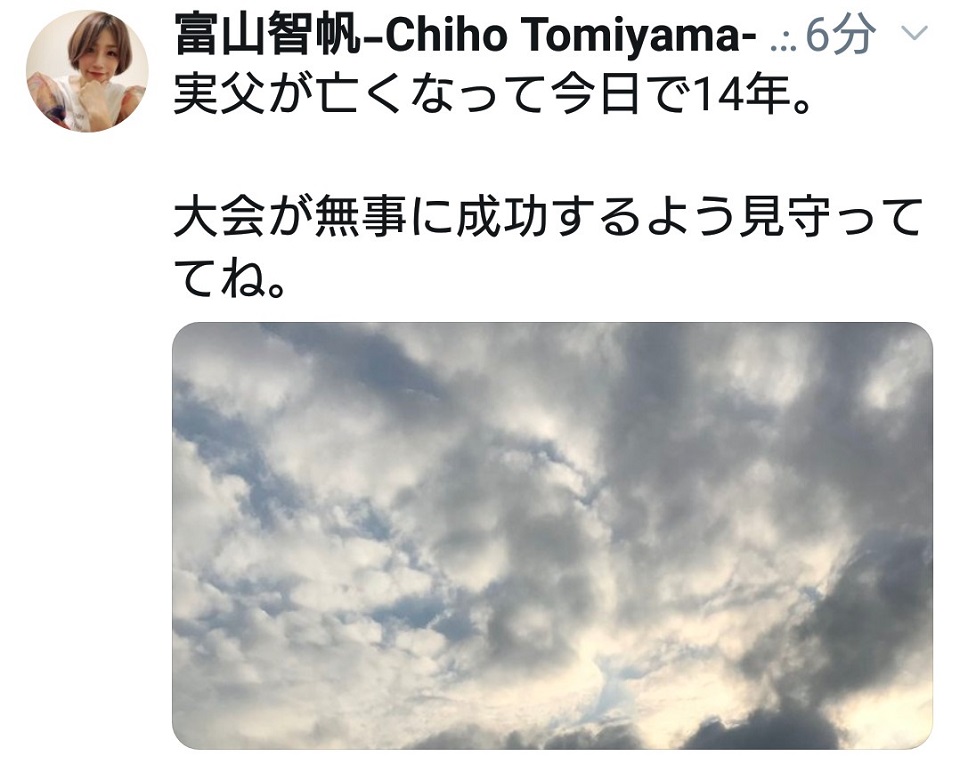This screenshot has width=960, height=764.
Task: Show more actions via the tweet caret
Action: pyautogui.click(x=915, y=33)
